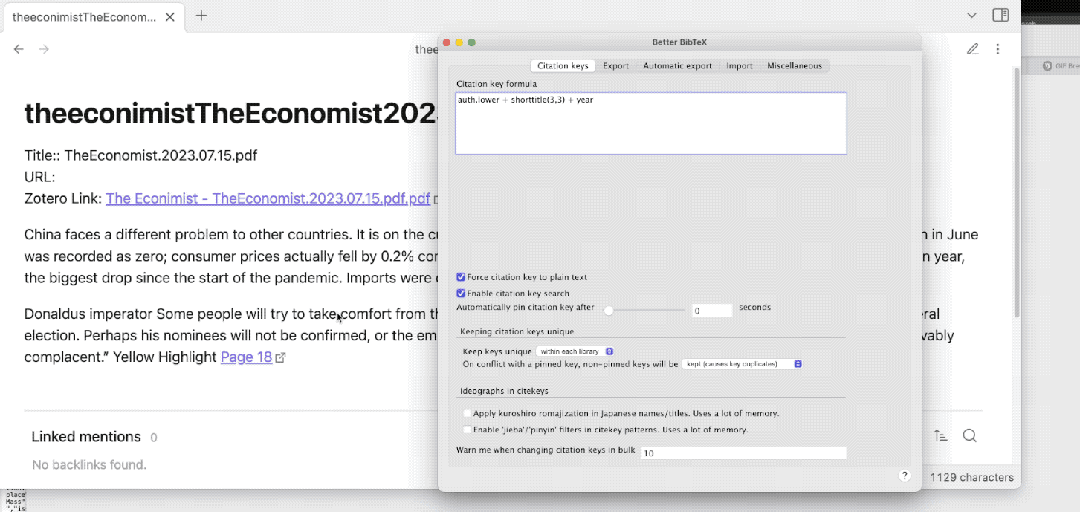
Task: Open the note's more options menu
Action: pos(998,49)
